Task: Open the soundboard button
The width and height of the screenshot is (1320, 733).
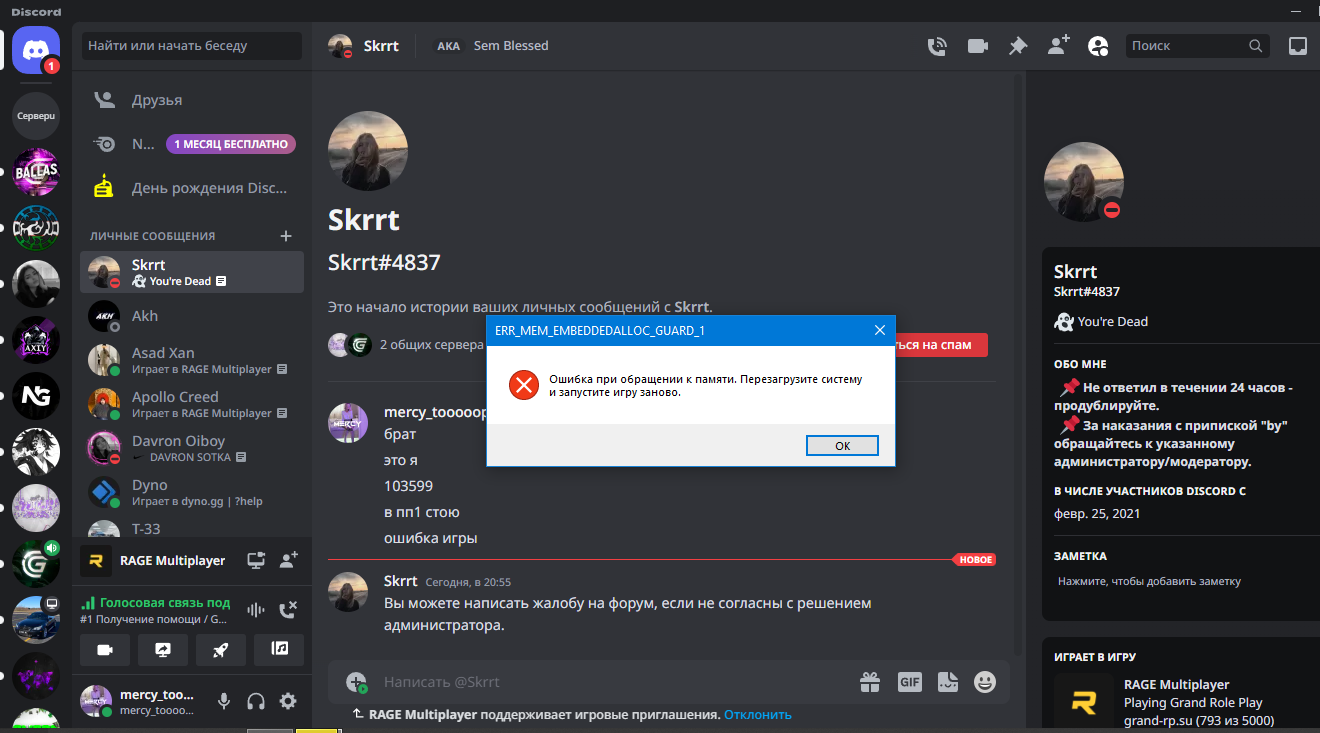Action: (x=279, y=649)
